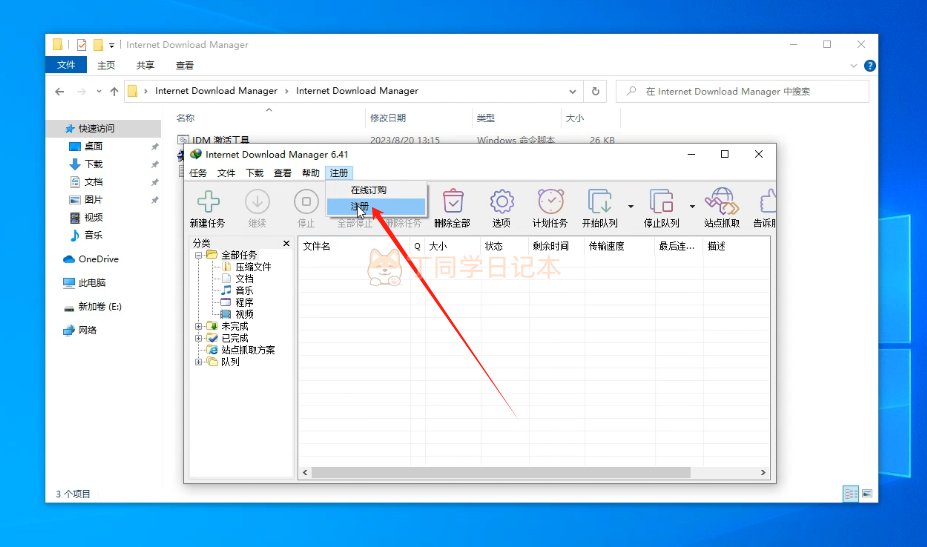927x547 pixels.
Task: Click the IDM New Task plus icon
Action: point(208,202)
